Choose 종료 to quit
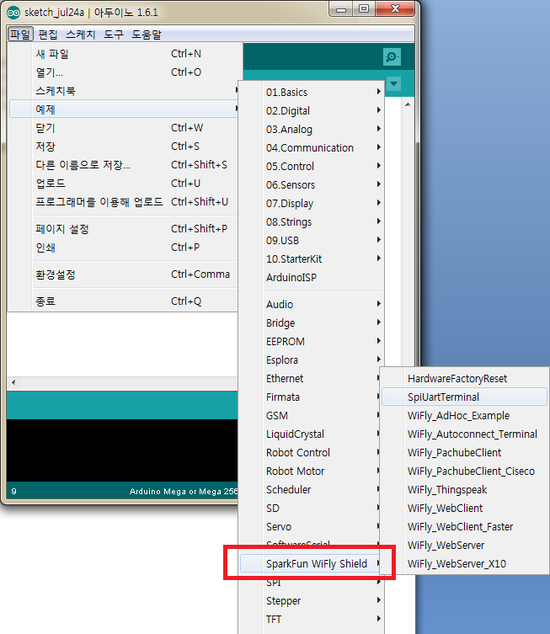 tap(123, 301)
